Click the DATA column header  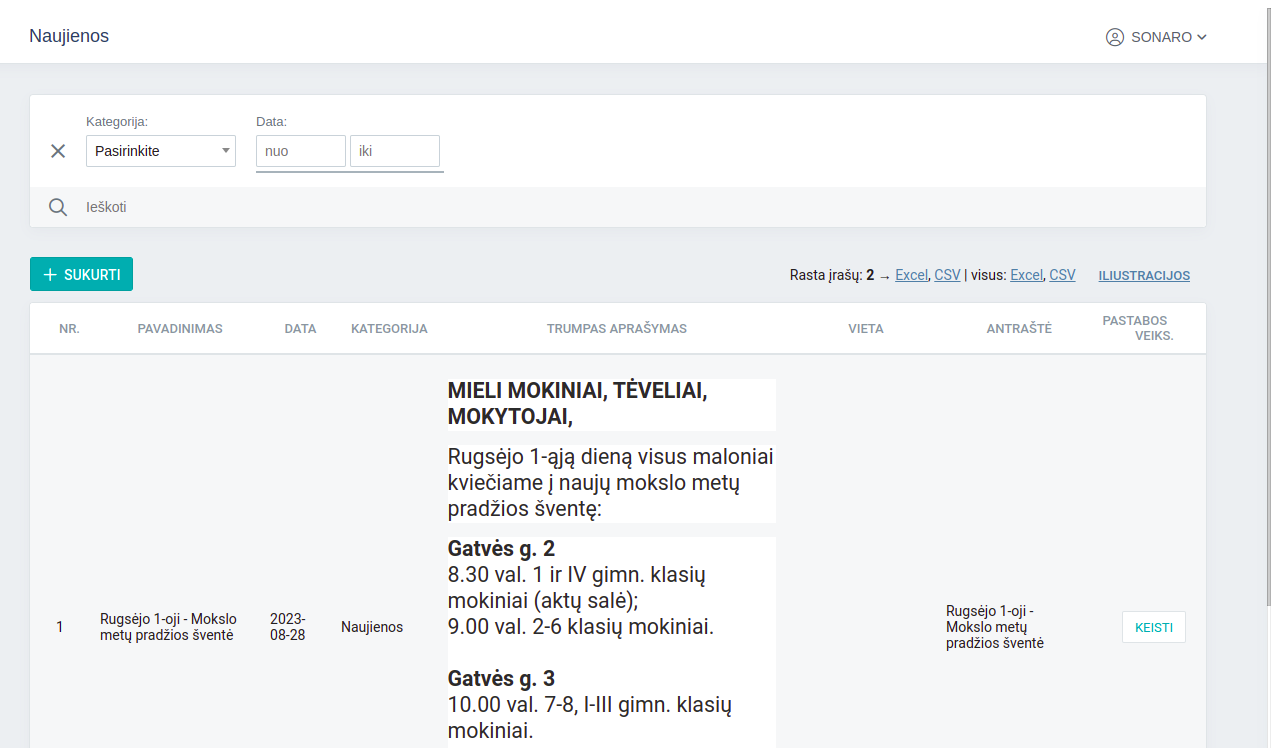click(300, 328)
